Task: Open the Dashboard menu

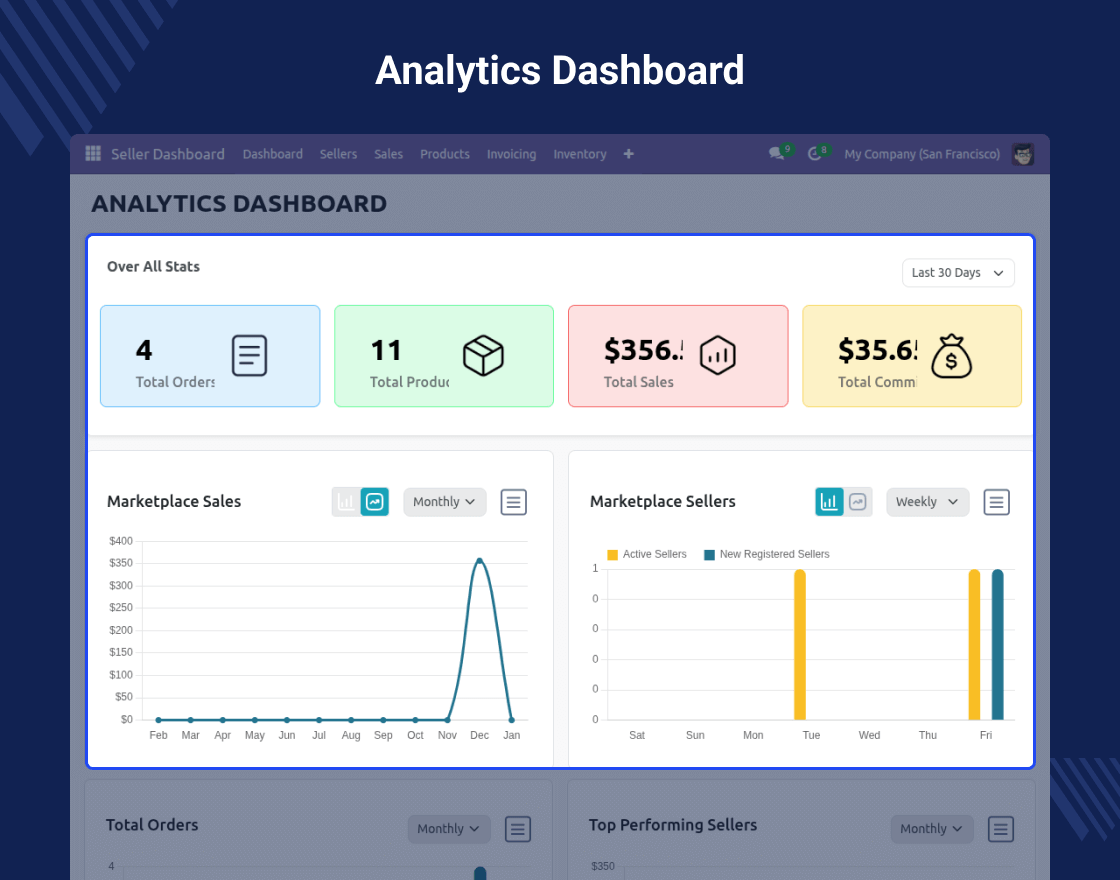Action: pyautogui.click(x=272, y=154)
